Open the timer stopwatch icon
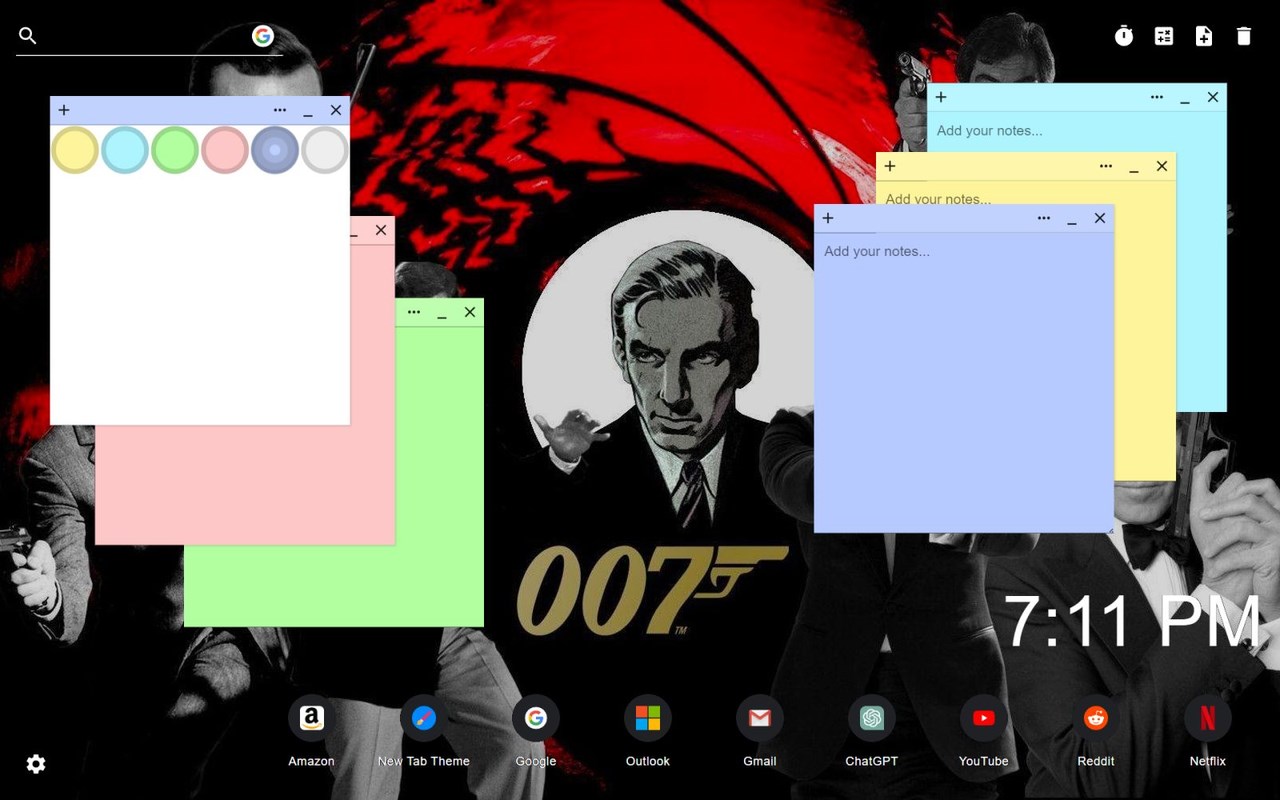The image size is (1280, 800). click(x=1124, y=36)
